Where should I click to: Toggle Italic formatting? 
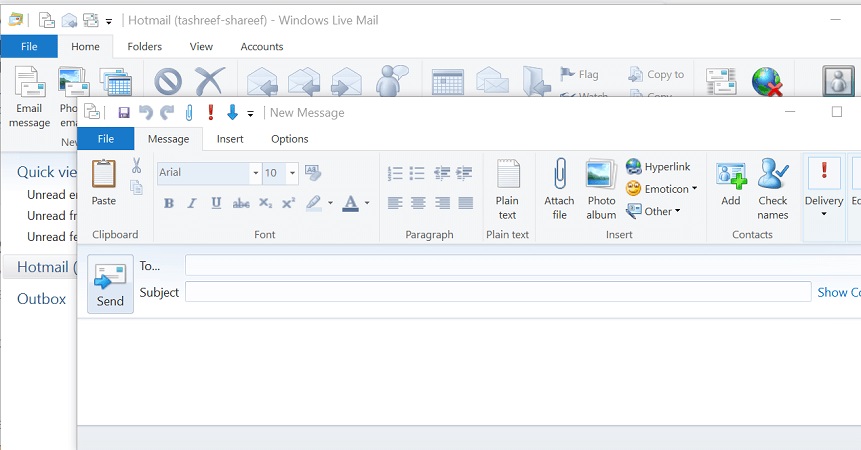[x=192, y=203]
